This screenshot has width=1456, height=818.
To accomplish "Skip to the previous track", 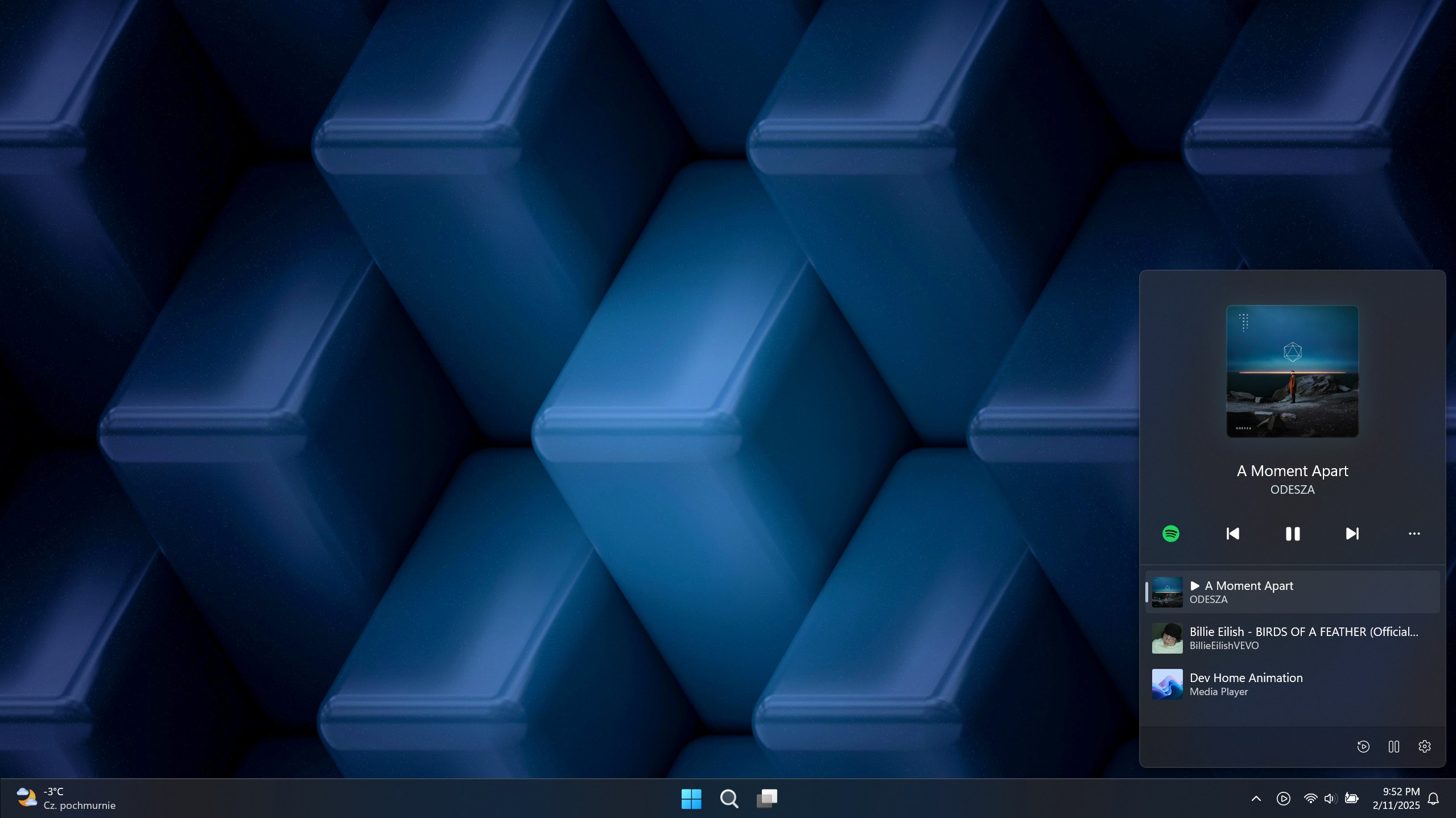I will [x=1232, y=534].
